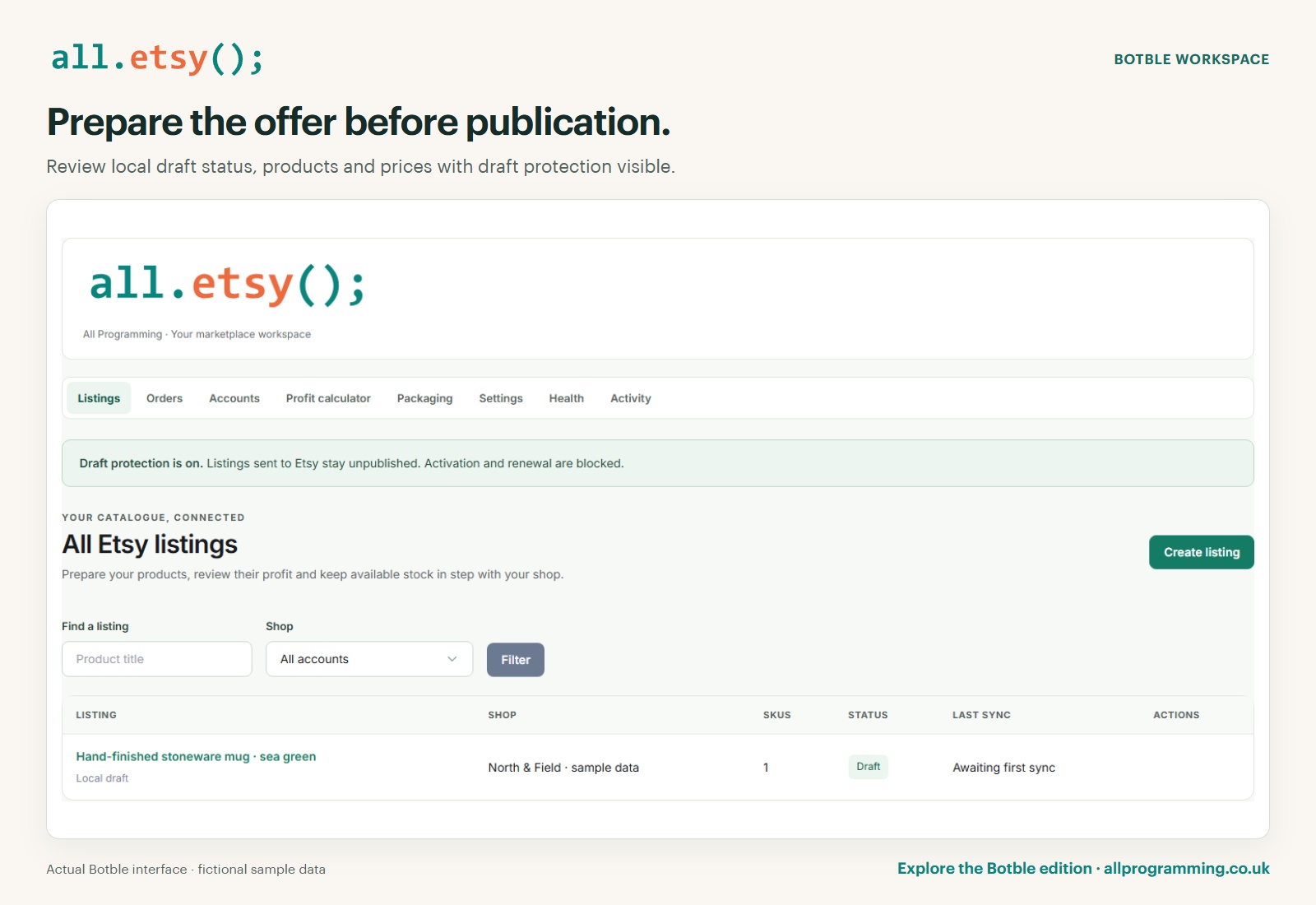Open the Profit calculator tab
The width and height of the screenshot is (1316, 905).
[x=328, y=398]
